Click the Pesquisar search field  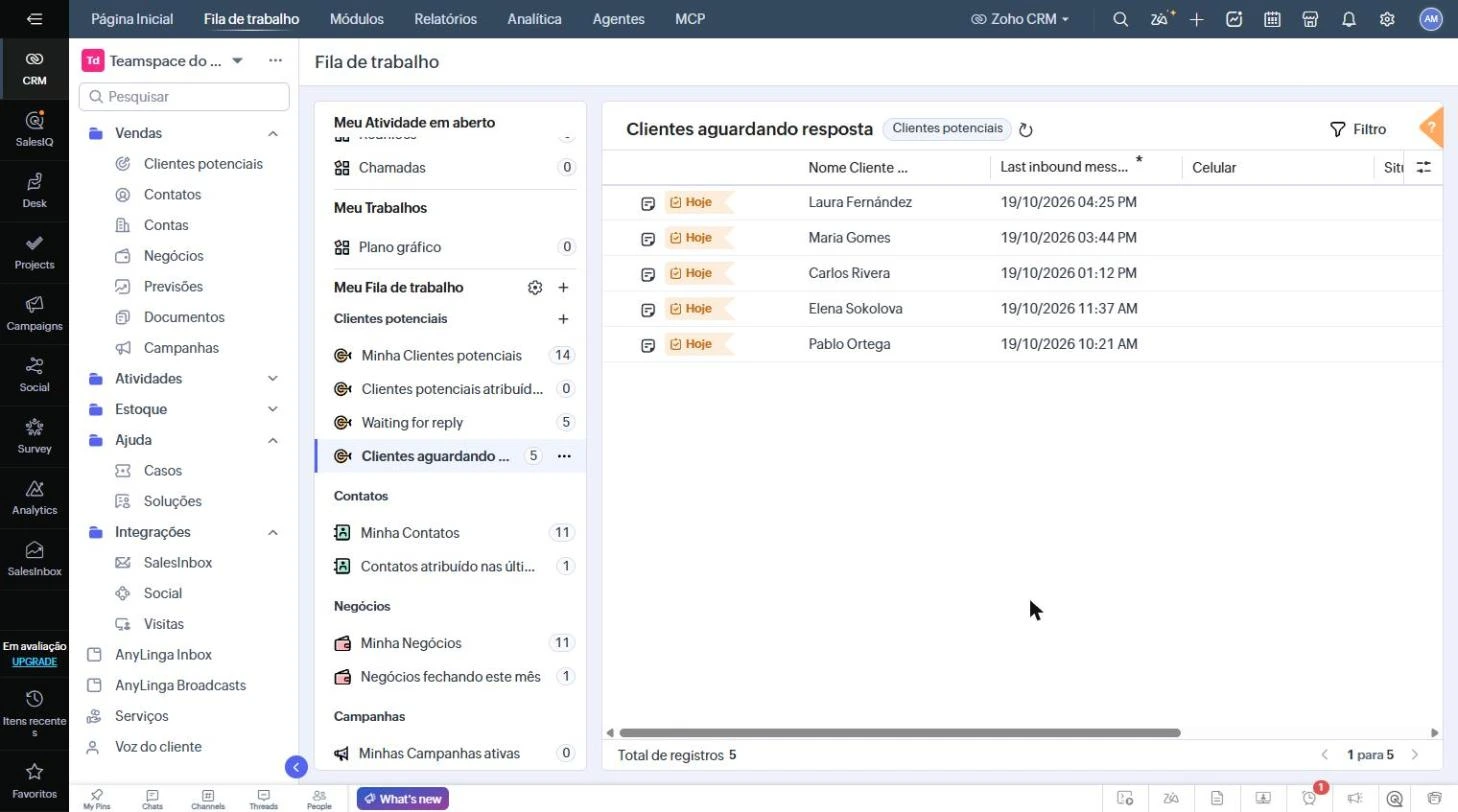184,97
